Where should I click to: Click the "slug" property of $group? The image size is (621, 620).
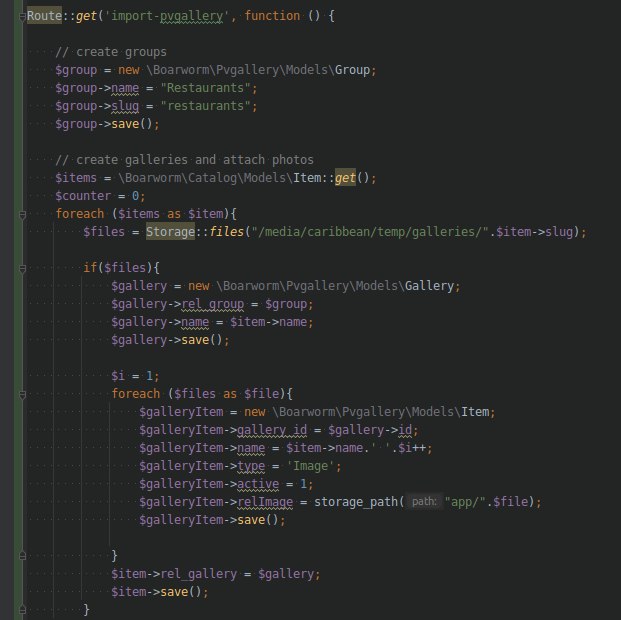pyautogui.click(x=125, y=106)
